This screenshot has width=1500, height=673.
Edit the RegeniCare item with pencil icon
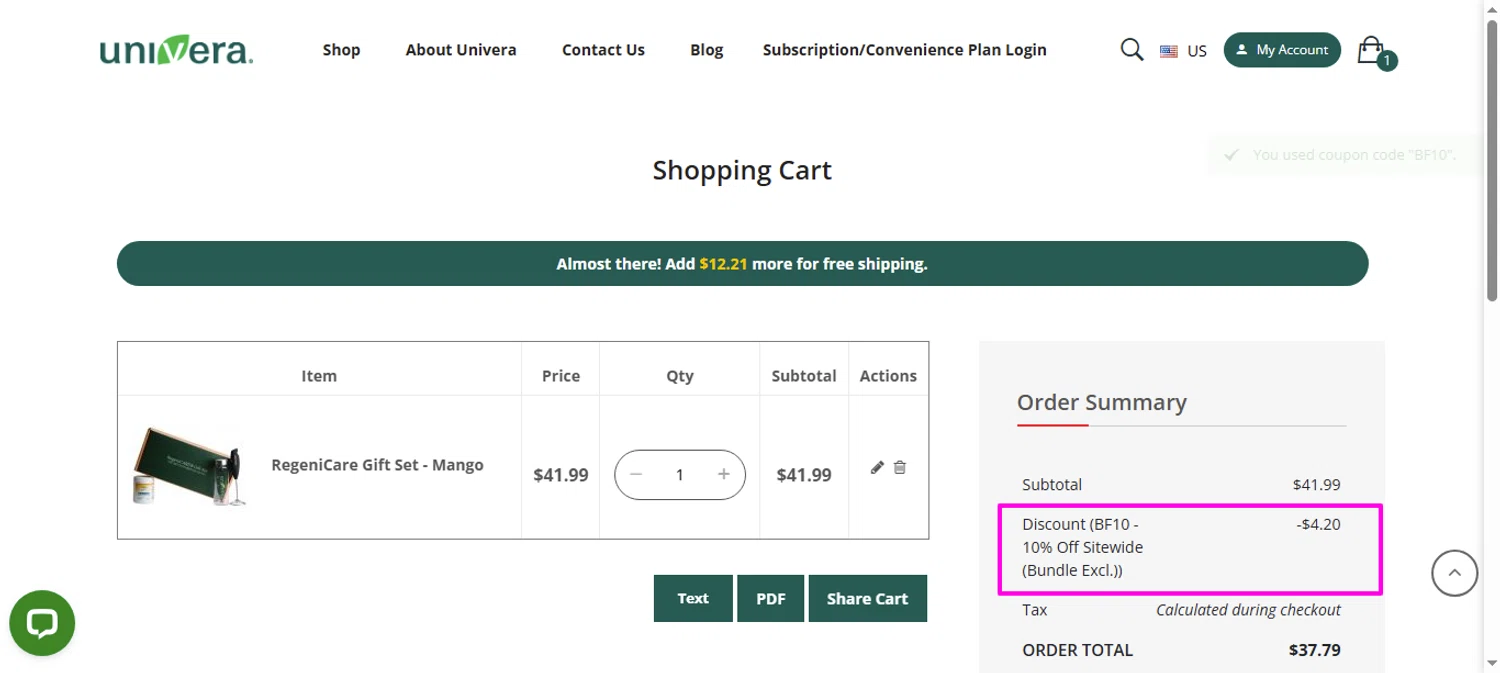tap(877, 467)
